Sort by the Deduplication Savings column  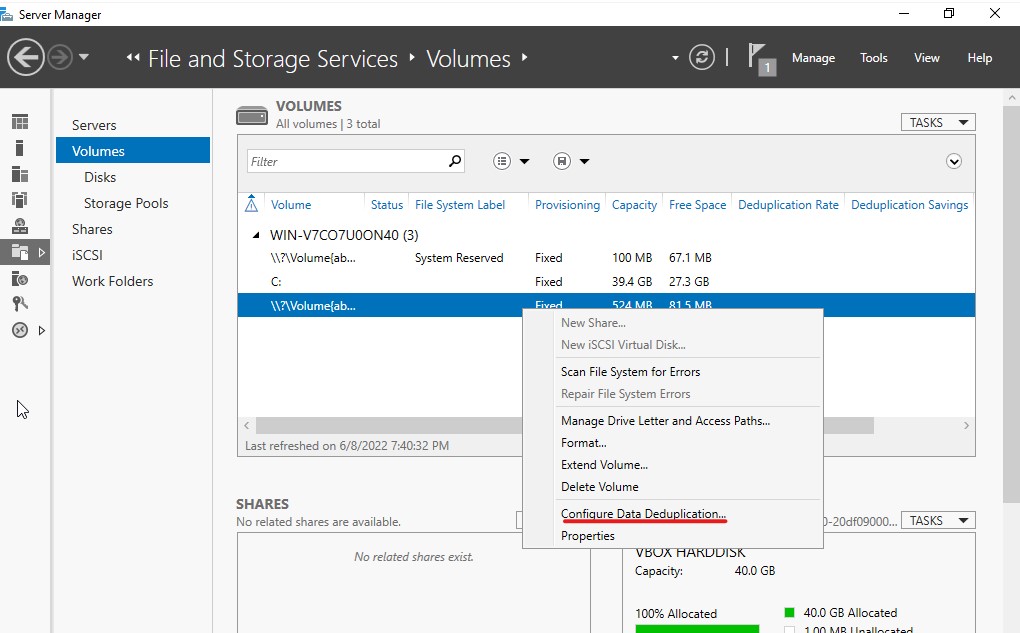tap(909, 205)
